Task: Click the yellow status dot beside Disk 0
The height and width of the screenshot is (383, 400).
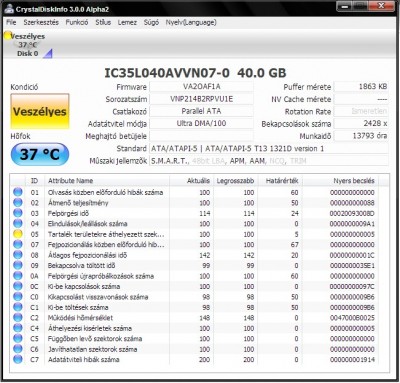Action: 8,36
